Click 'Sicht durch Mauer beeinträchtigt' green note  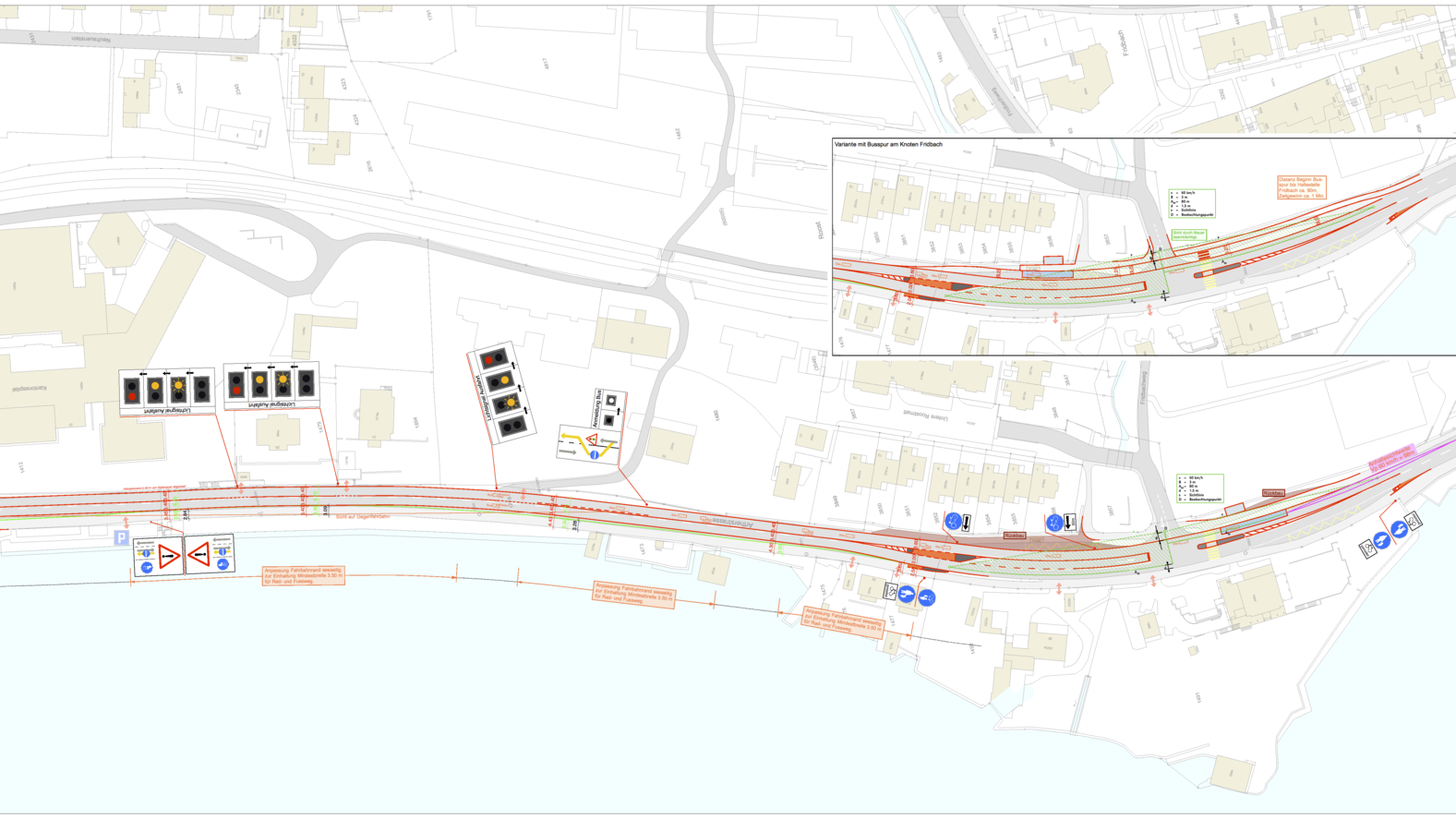coord(1188,235)
